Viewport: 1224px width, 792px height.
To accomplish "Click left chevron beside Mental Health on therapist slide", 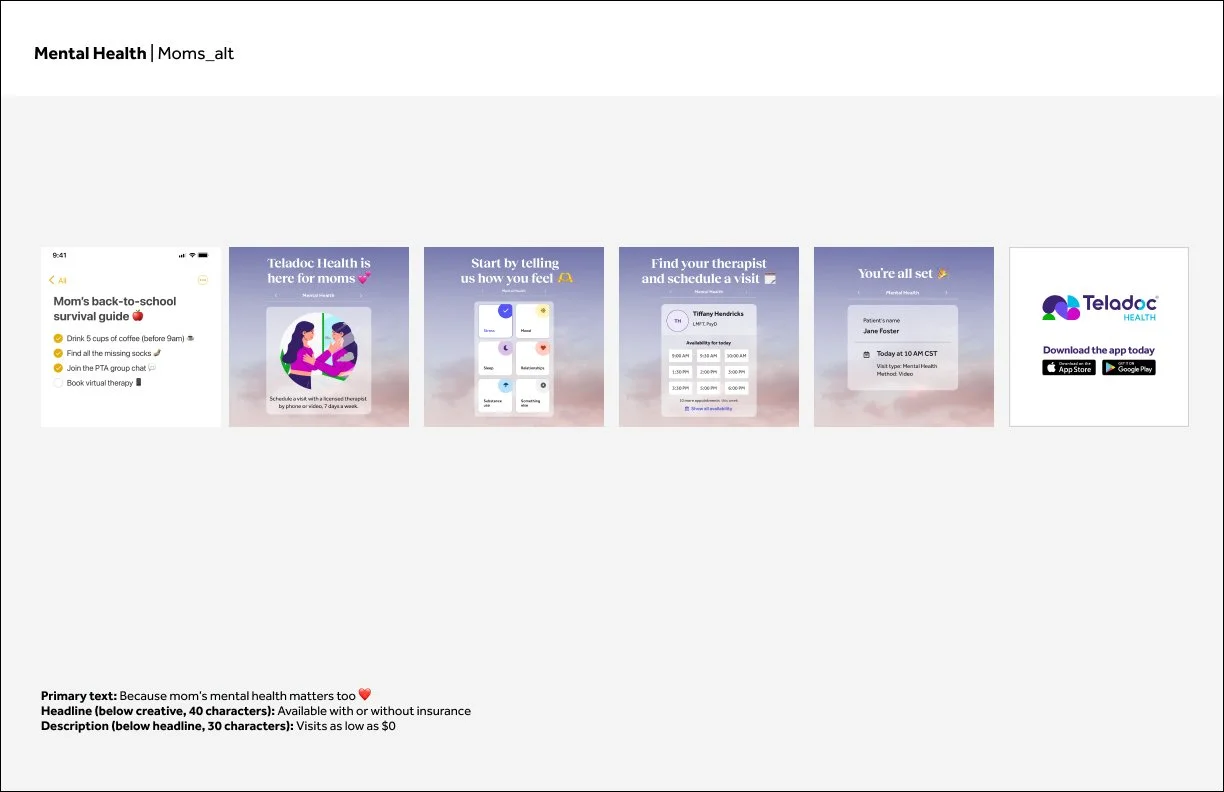I will coord(671,292).
